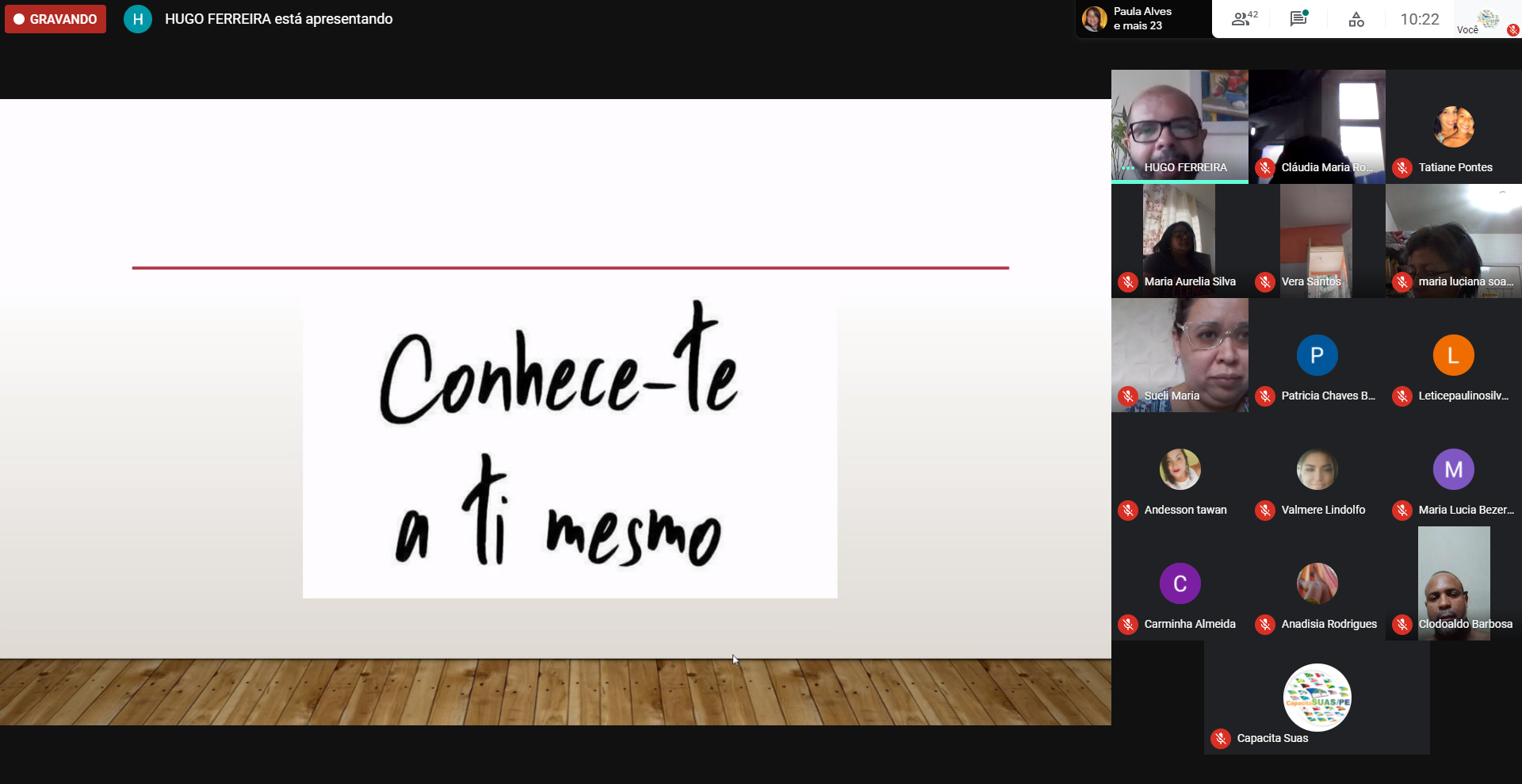Click muted mic icon on Vera Santos tile

coord(1265,282)
